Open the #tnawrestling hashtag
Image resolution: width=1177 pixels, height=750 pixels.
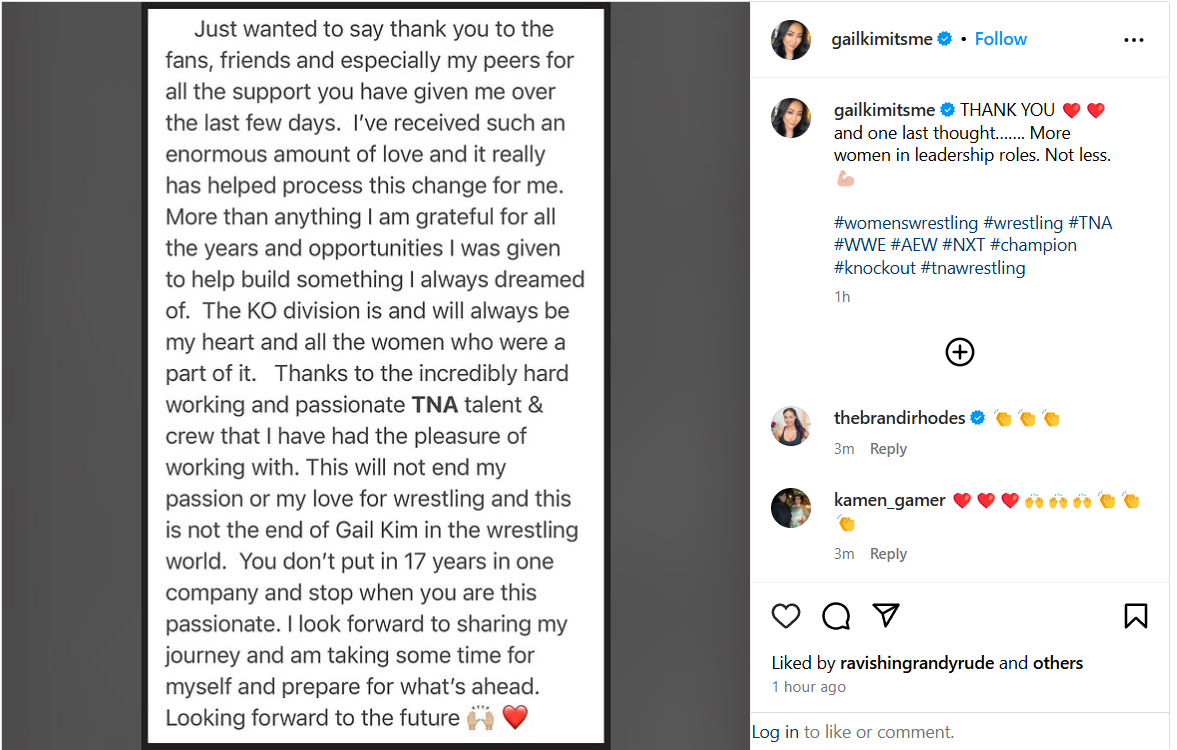point(972,267)
